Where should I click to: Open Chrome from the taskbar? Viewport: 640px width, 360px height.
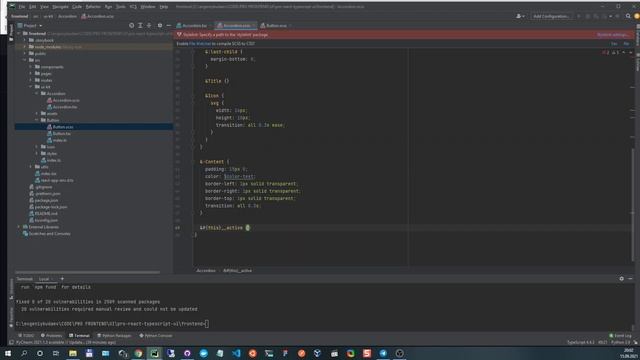pyautogui.click(x=138, y=353)
